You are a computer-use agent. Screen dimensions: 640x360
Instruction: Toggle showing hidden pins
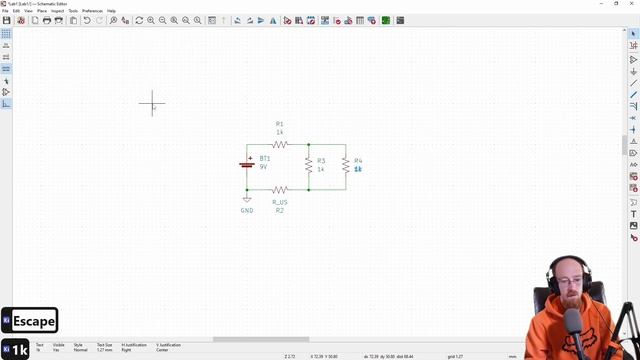pos(6,92)
